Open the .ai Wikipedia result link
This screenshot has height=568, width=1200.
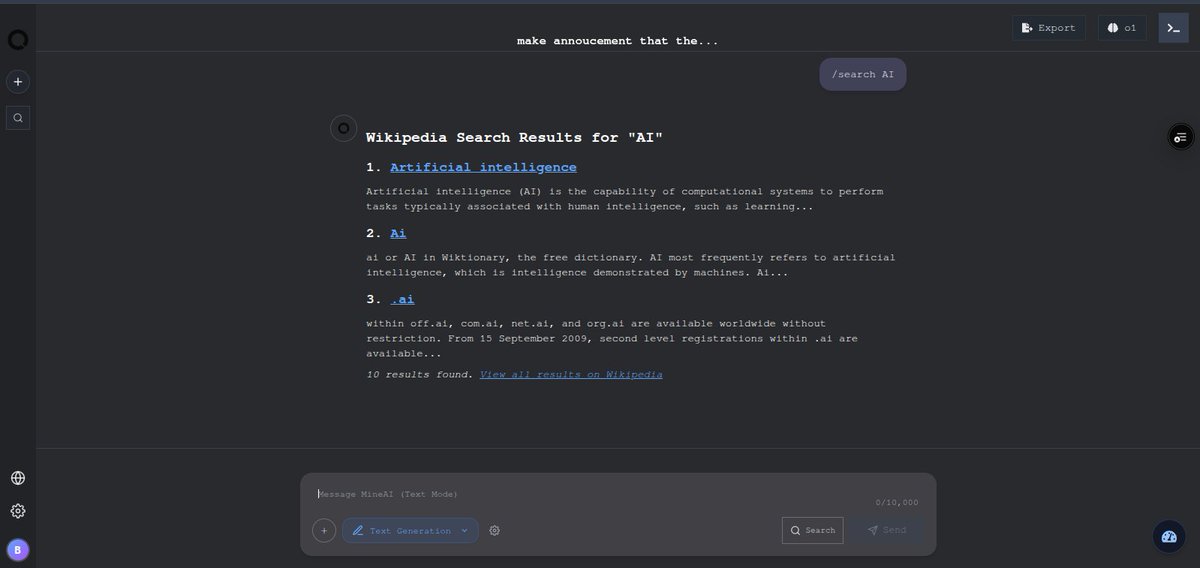402,299
